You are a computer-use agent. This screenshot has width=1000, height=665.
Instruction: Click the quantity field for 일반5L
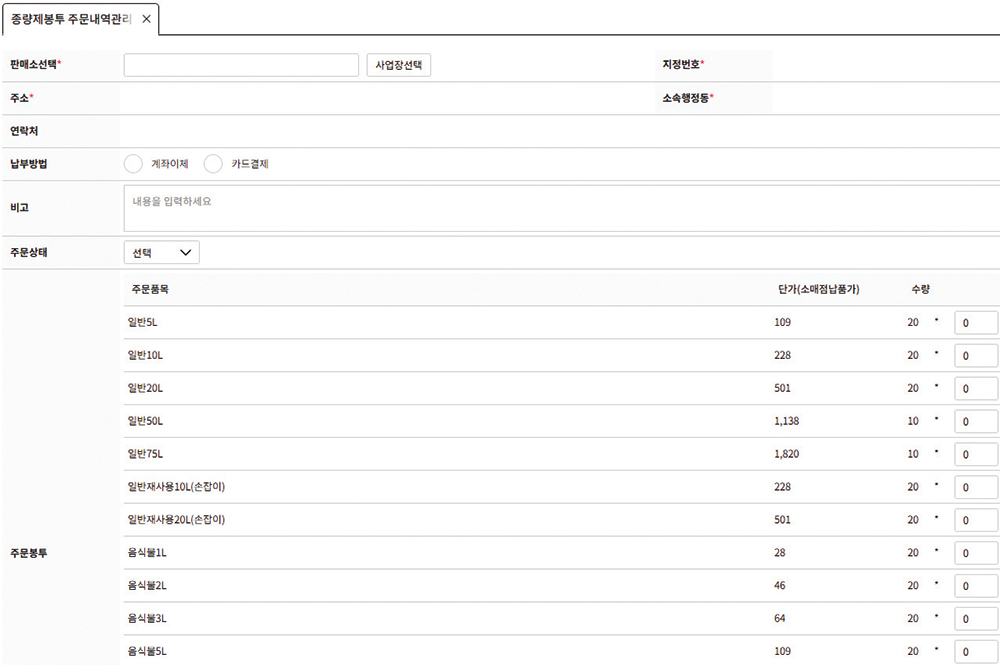tap(975, 323)
